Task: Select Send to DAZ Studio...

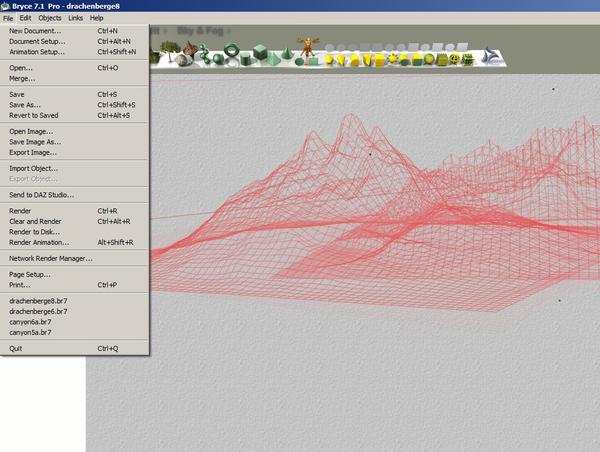Action: 74,195
